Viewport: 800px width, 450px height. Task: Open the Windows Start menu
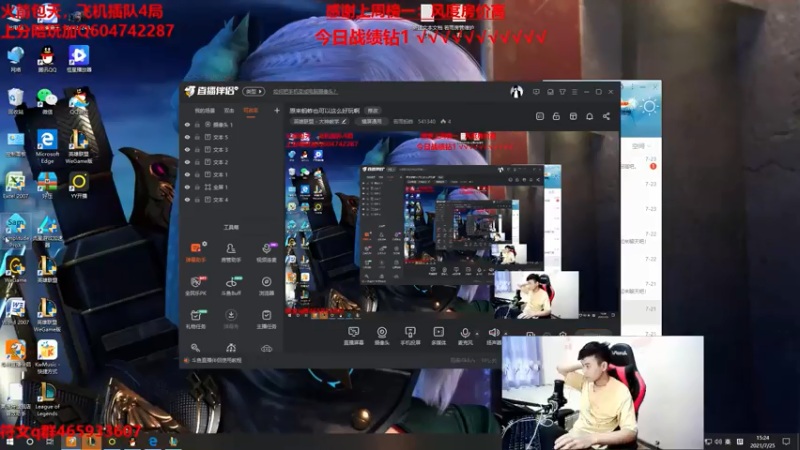[9, 442]
